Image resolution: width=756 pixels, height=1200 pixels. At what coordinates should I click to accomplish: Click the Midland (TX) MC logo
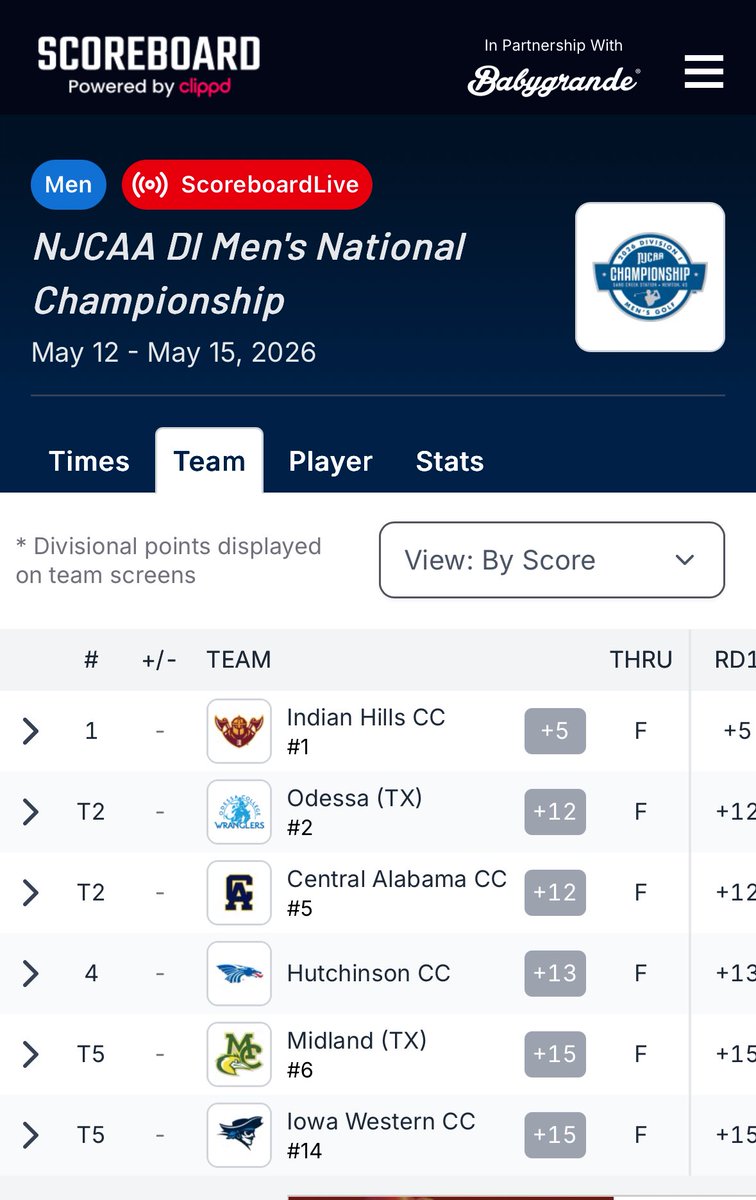pos(239,1054)
